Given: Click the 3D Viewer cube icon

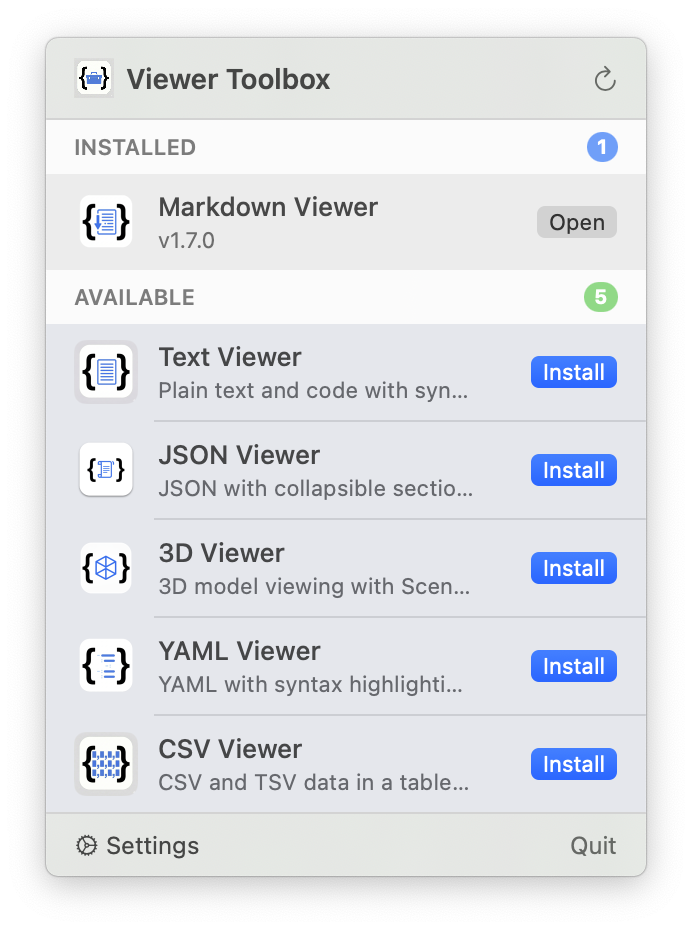Looking at the screenshot, I should tap(105, 567).
